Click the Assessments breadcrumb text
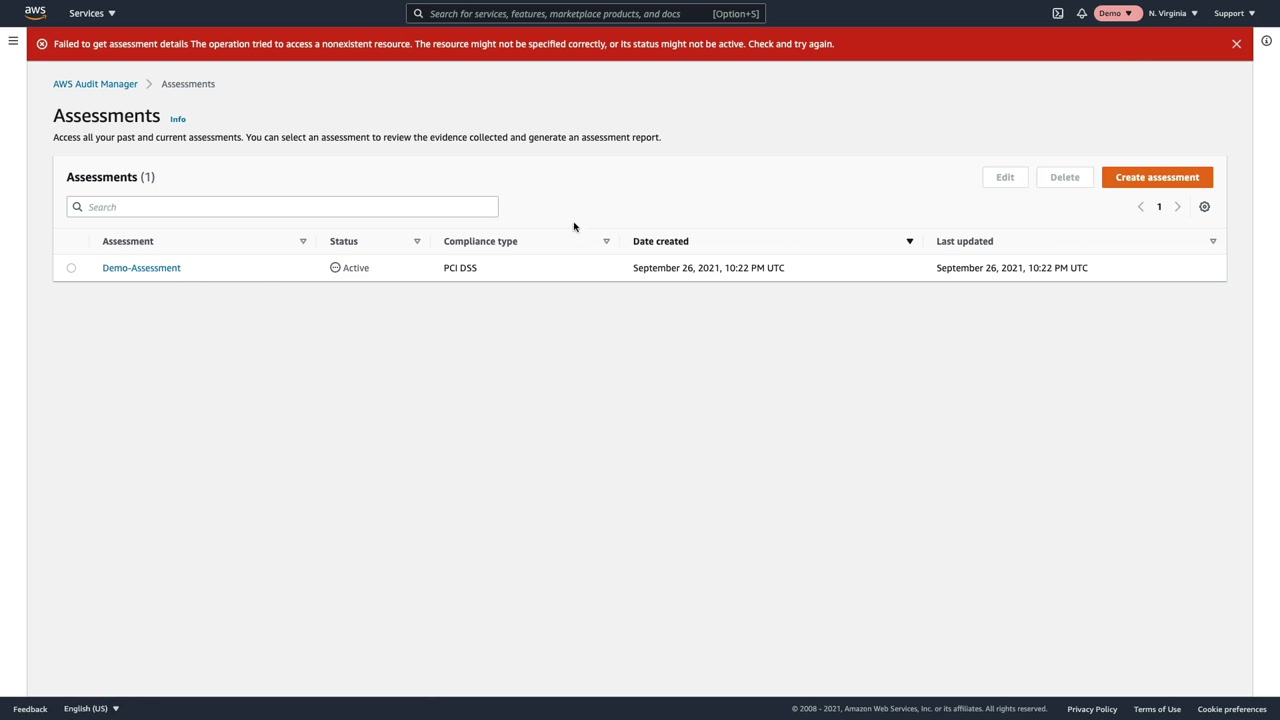This screenshot has width=1280, height=720. pyautogui.click(x=188, y=84)
